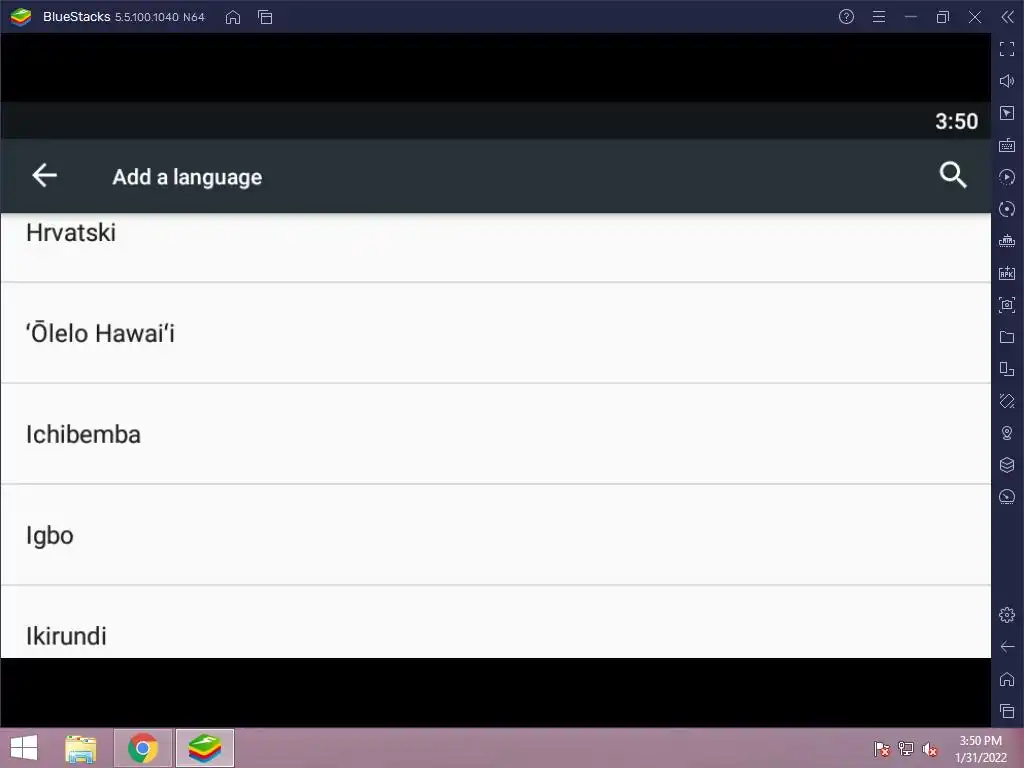
Task: Click muted volume tray icon
Action: 930,749
